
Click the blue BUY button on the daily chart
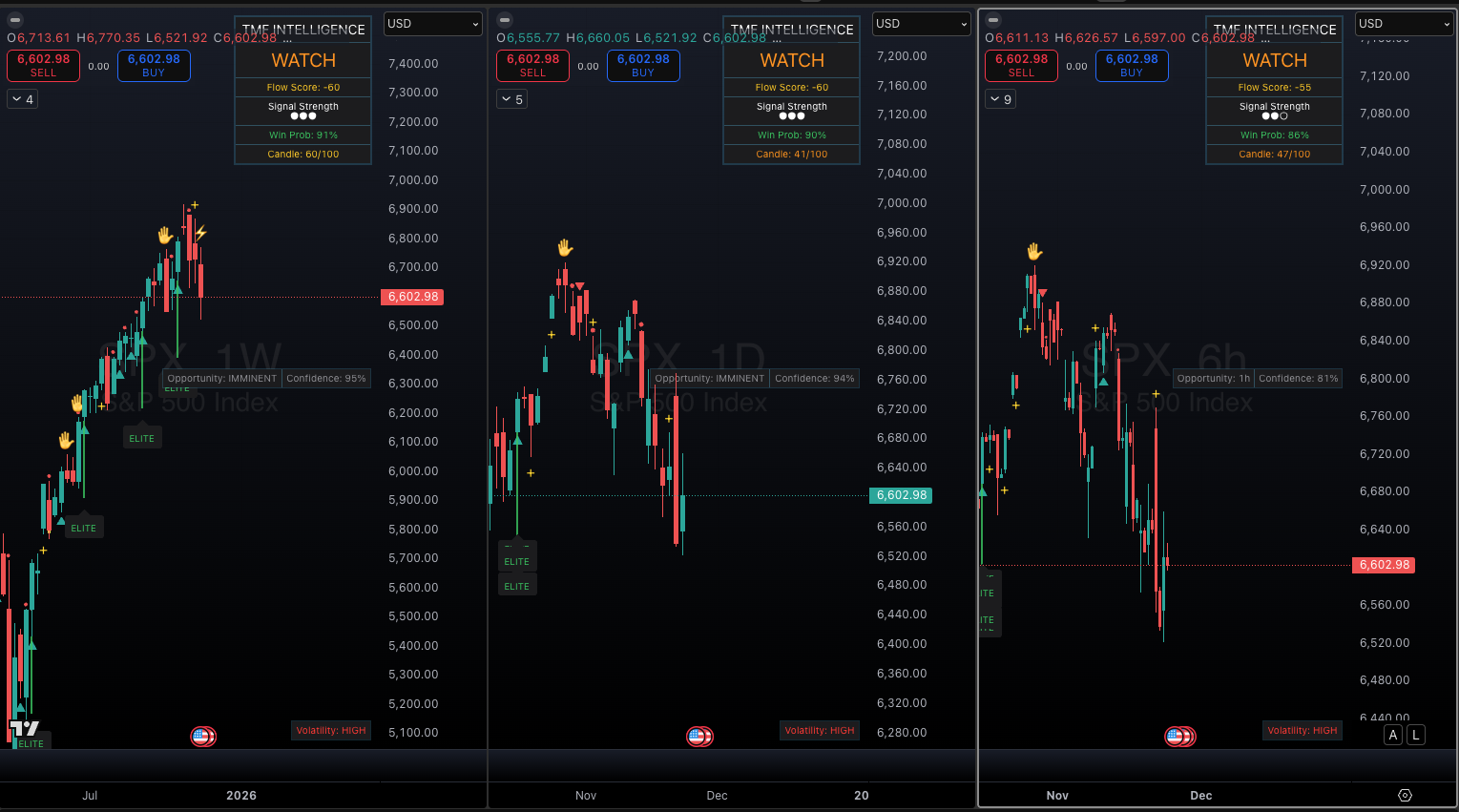643,66
